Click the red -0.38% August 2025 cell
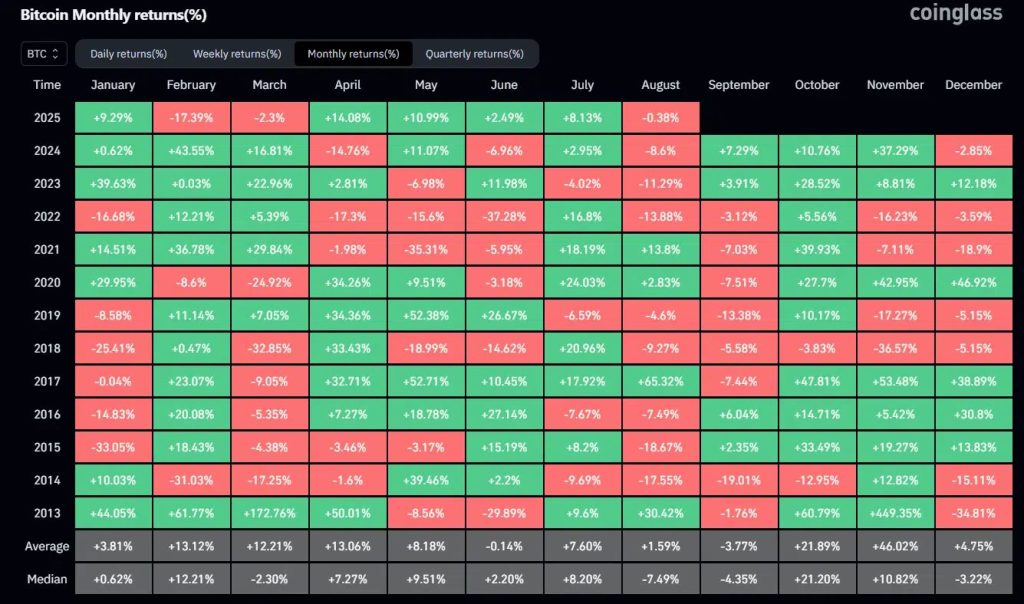 pos(660,116)
